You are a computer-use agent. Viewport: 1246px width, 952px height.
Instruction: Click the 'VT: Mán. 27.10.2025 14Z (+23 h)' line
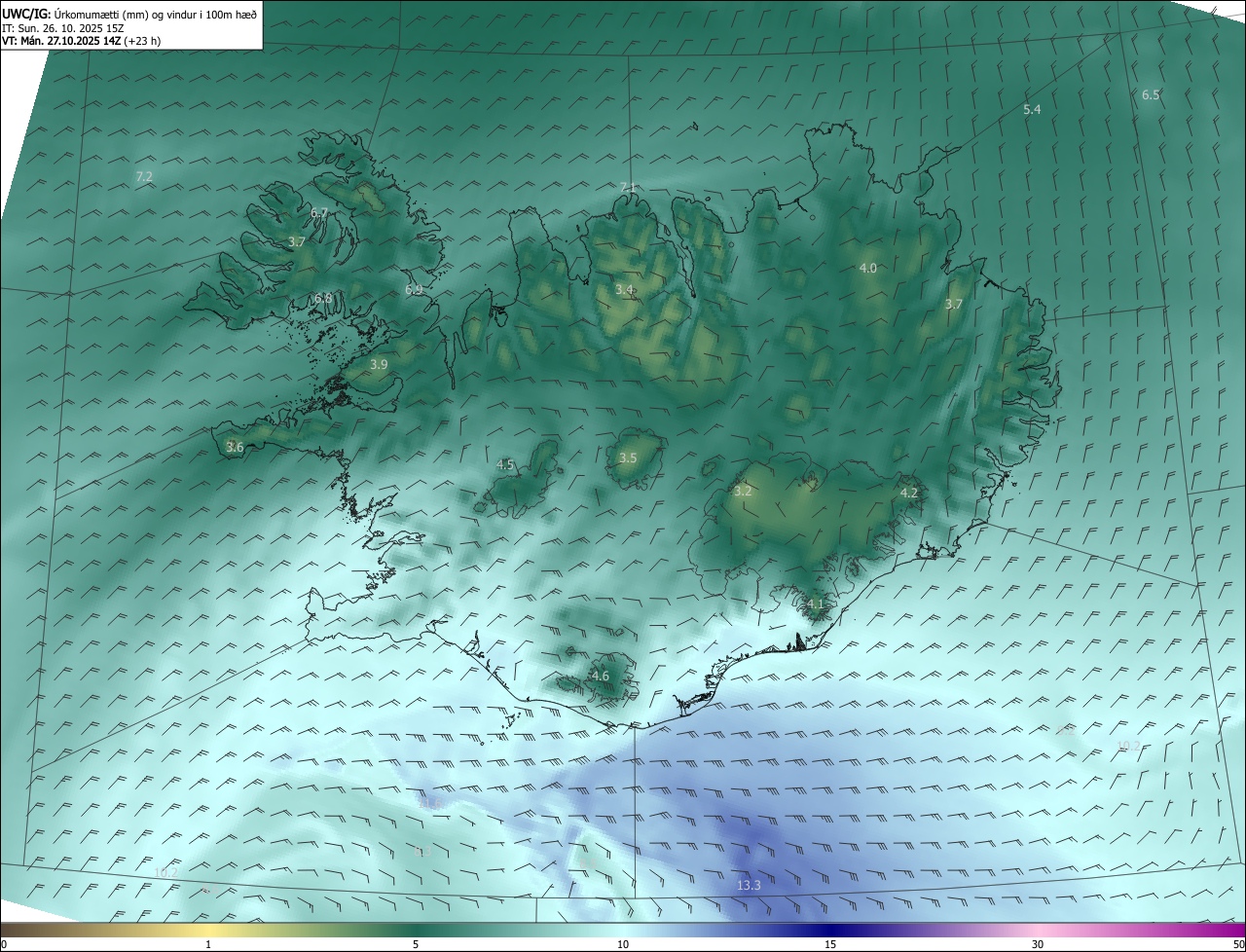pos(82,41)
